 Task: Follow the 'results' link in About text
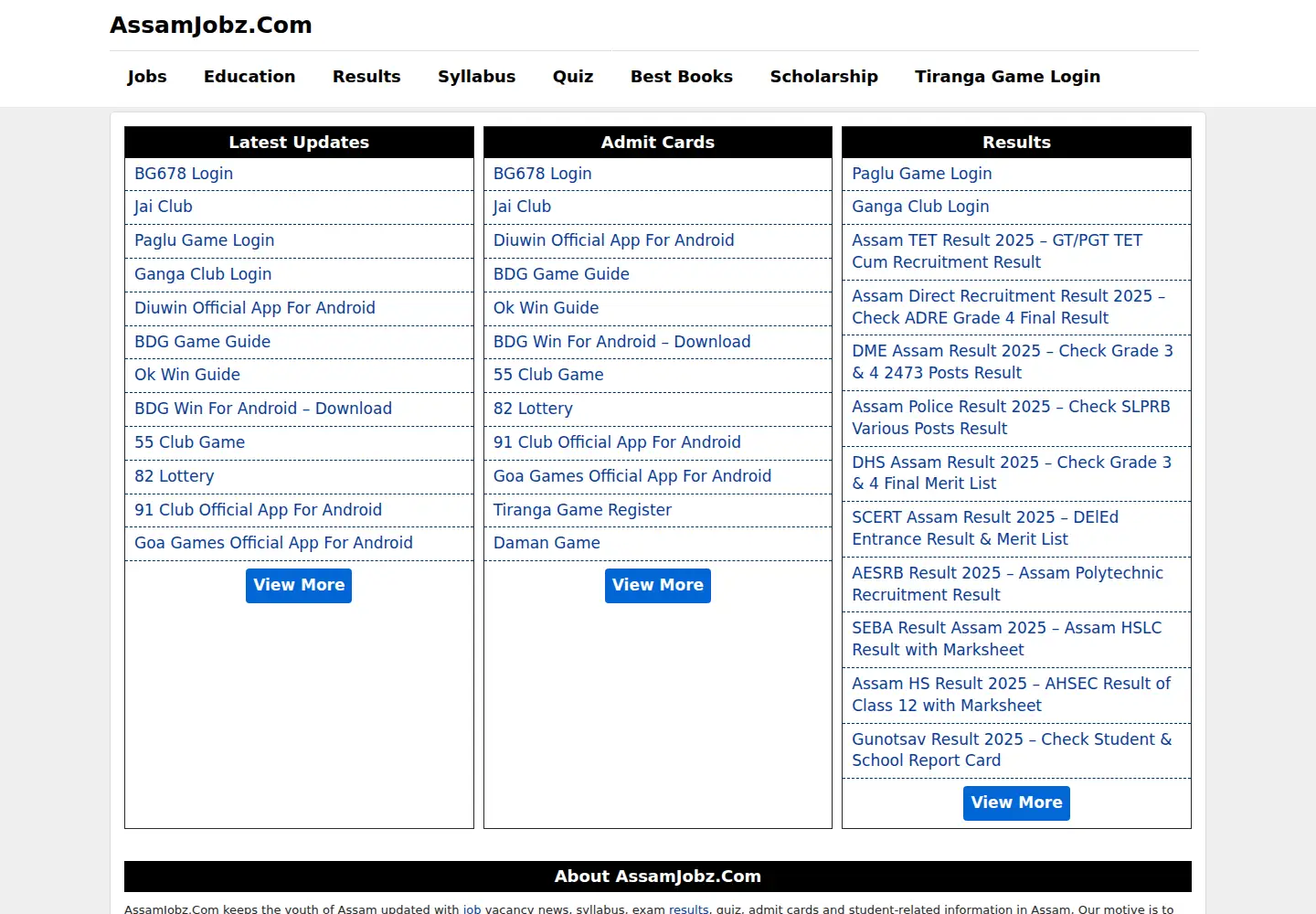click(x=689, y=909)
